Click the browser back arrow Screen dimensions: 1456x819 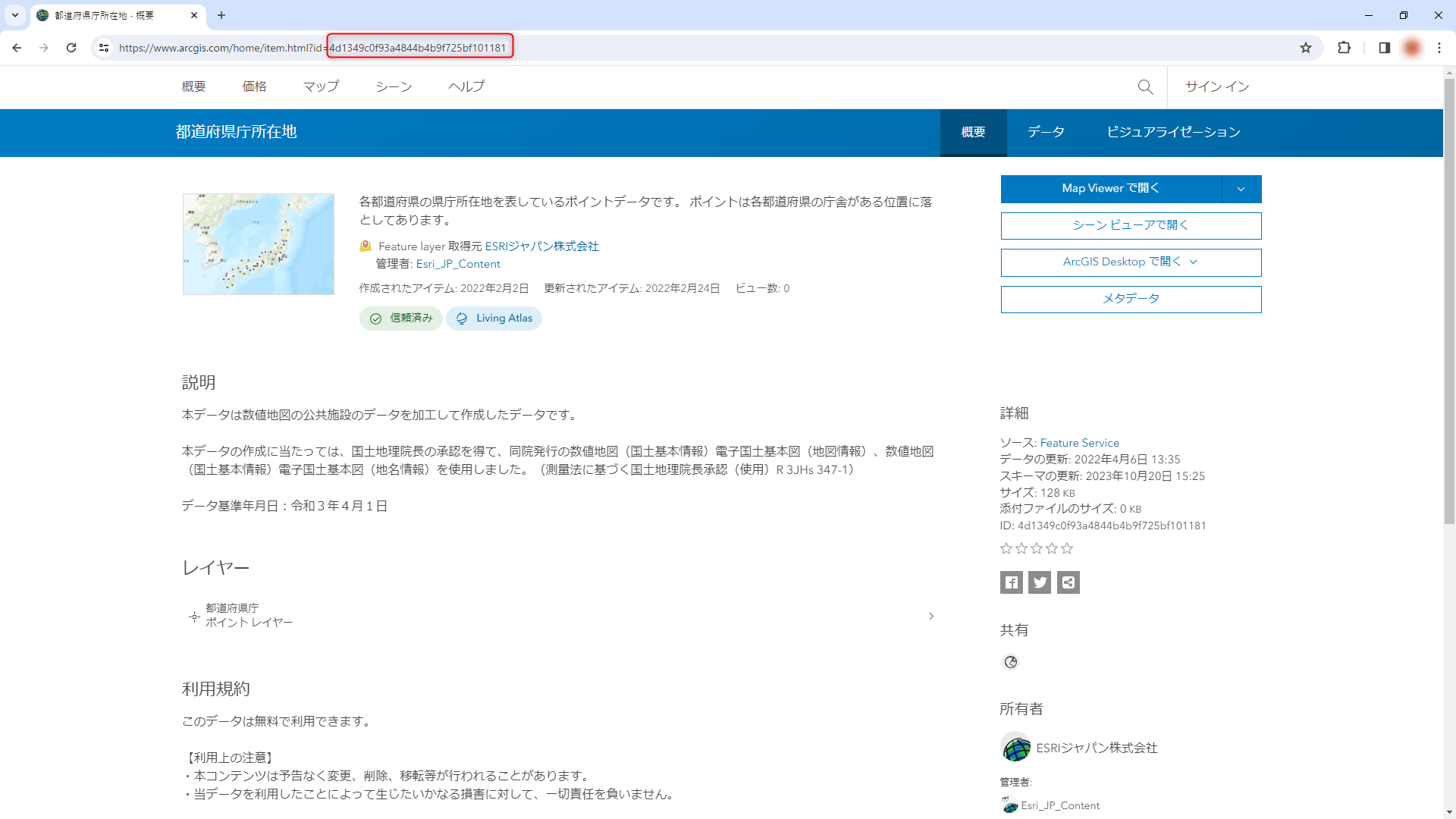pos(17,48)
